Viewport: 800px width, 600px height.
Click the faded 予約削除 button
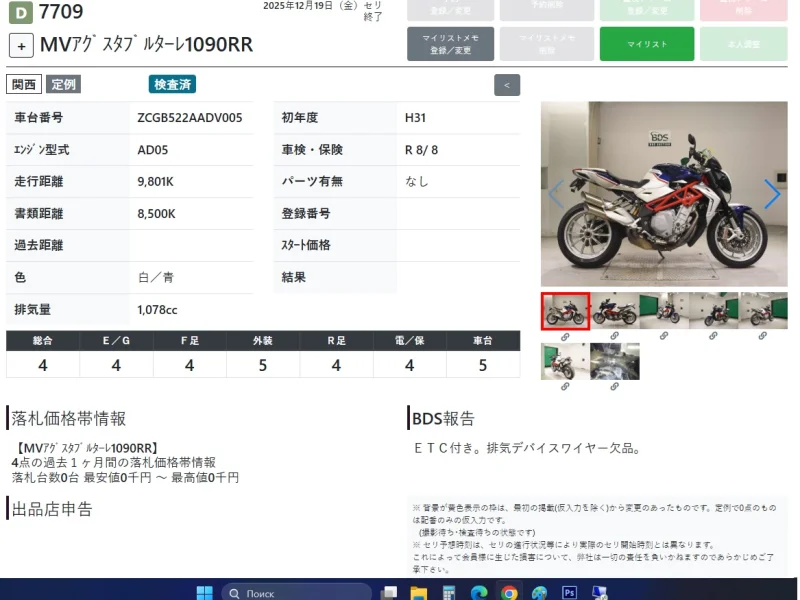547,8
